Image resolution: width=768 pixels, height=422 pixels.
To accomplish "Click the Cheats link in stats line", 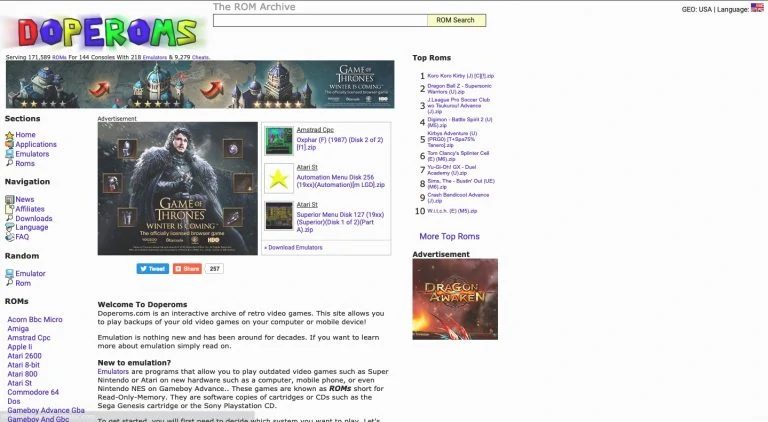I will click(200, 57).
